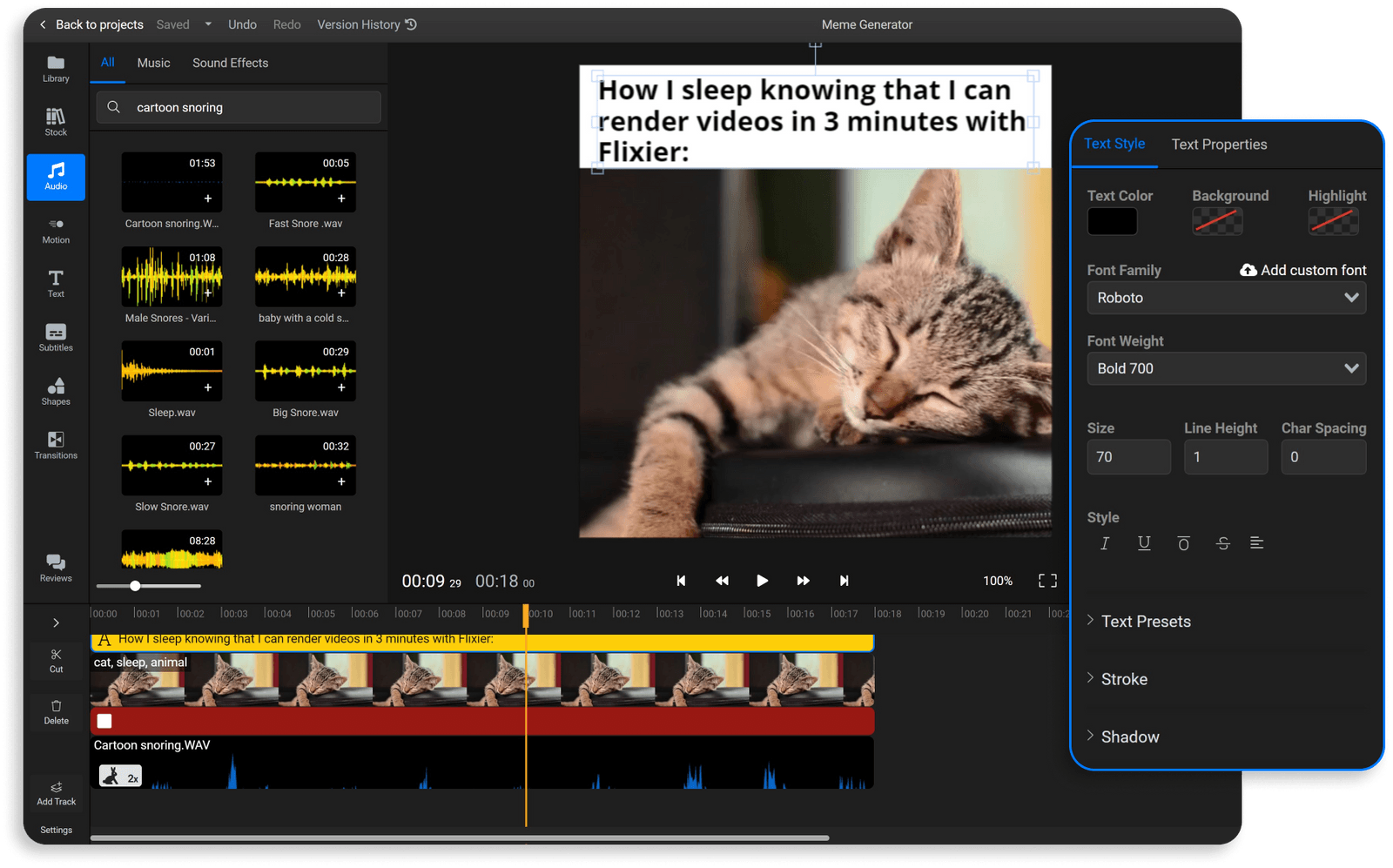Open the Transitions panel

(x=56, y=445)
